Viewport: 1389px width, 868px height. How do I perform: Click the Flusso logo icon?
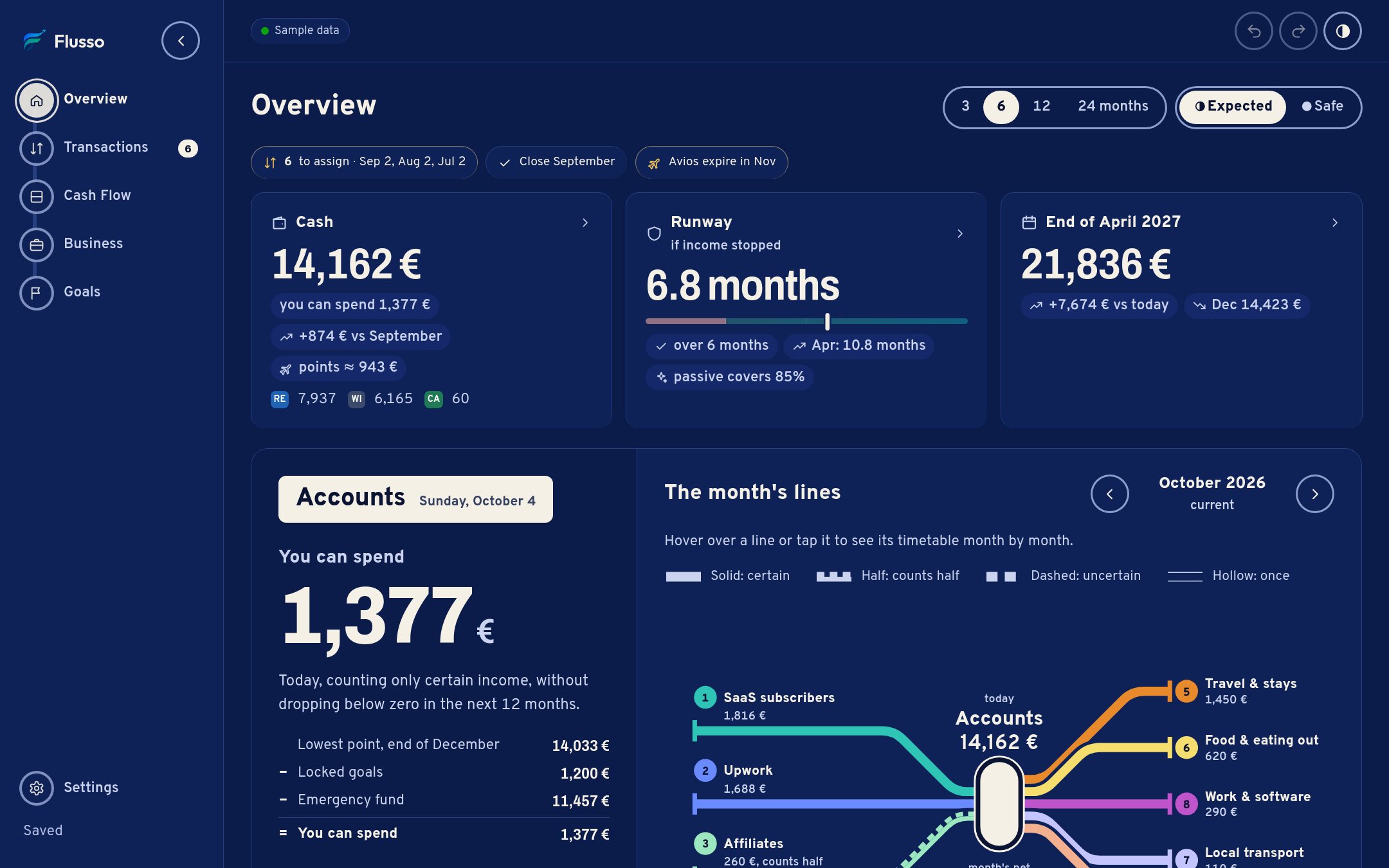pyautogui.click(x=34, y=41)
